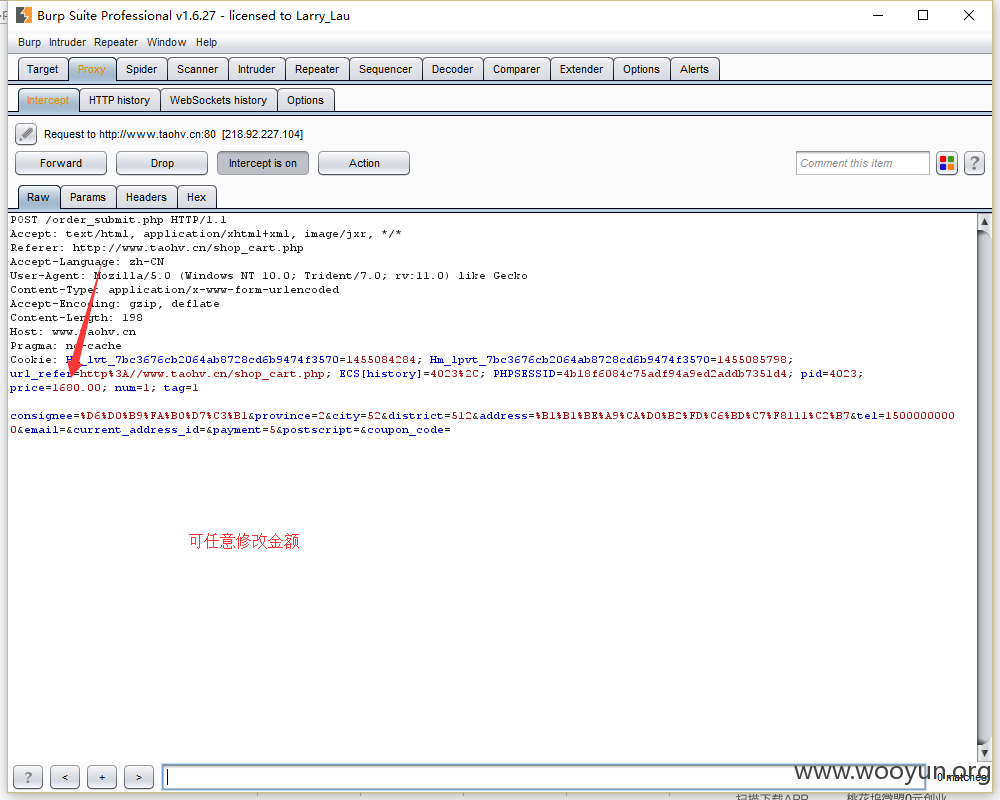Image resolution: width=1000 pixels, height=800 pixels.
Task: Switch to the Headers request view
Action: pyautogui.click(x=146, y=197)
